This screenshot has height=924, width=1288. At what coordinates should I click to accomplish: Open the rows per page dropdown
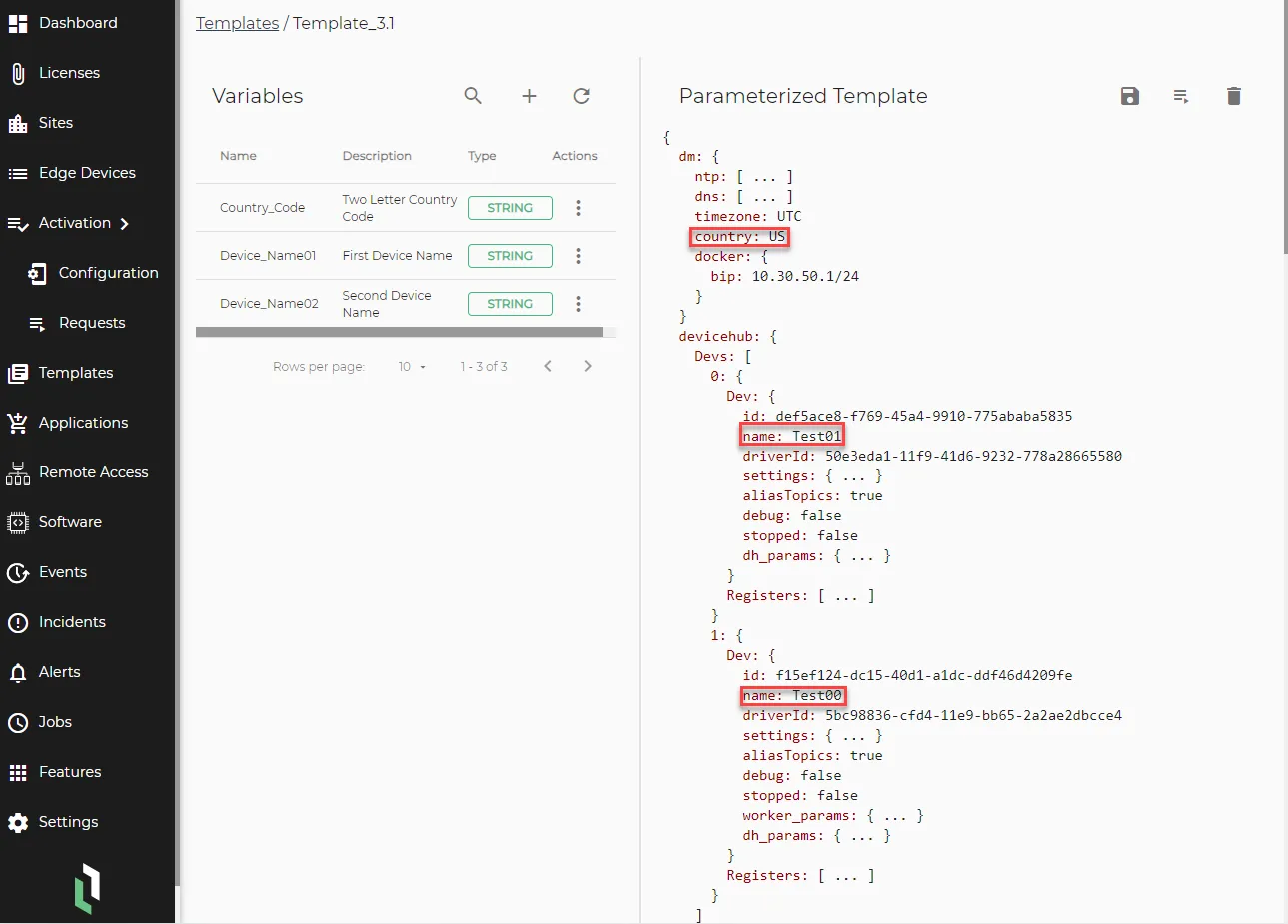[x=412, y=367]
